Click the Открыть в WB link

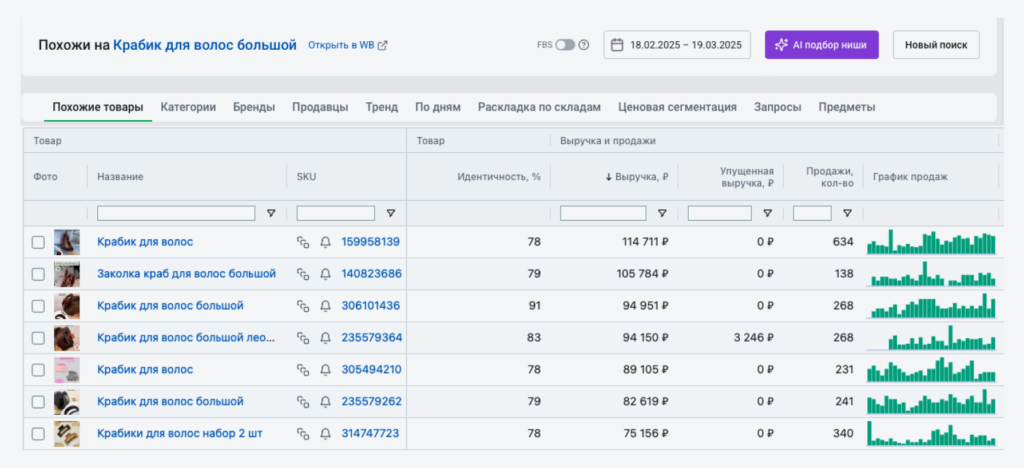342,46
